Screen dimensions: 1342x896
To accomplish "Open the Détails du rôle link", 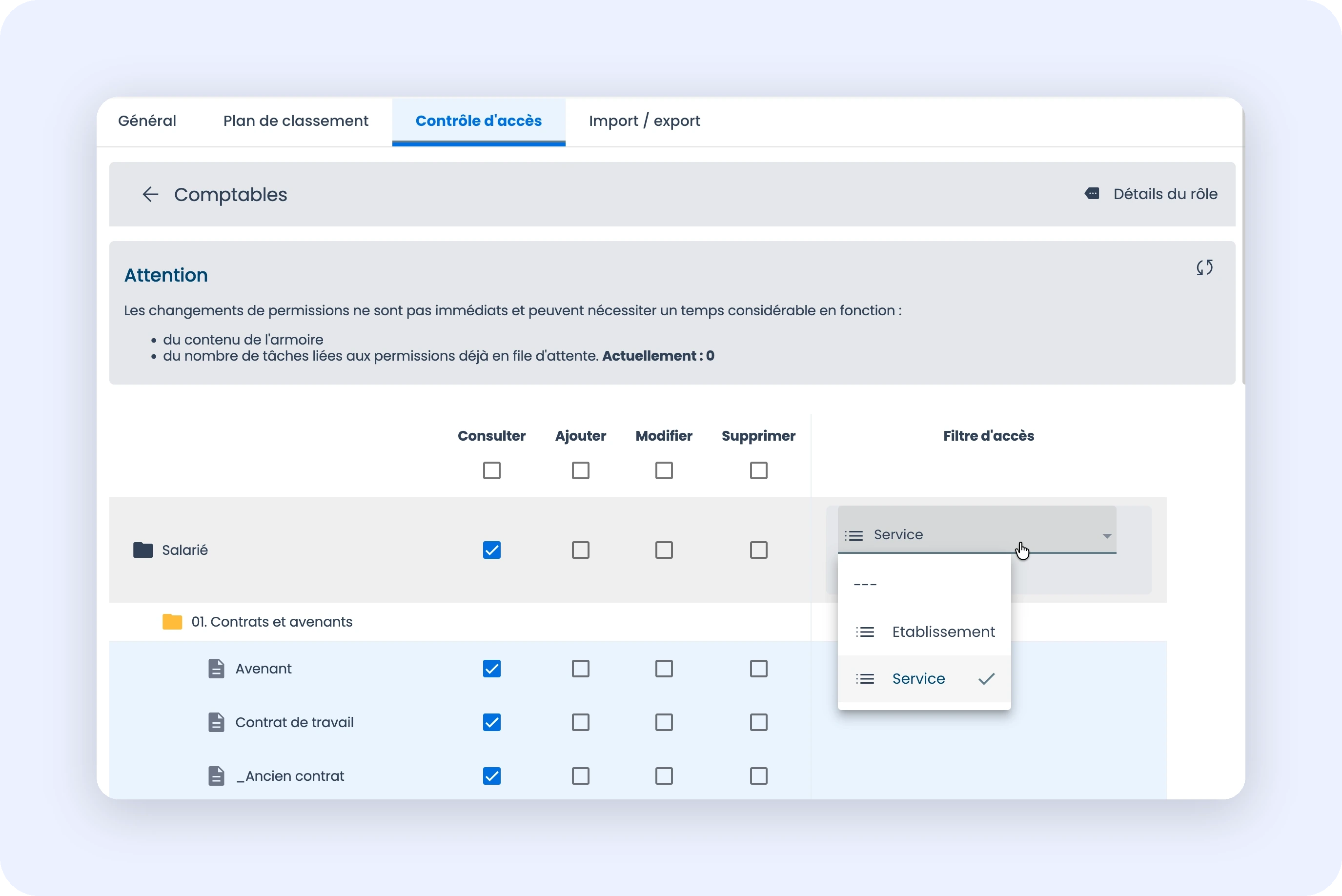I will point(1165,194).
